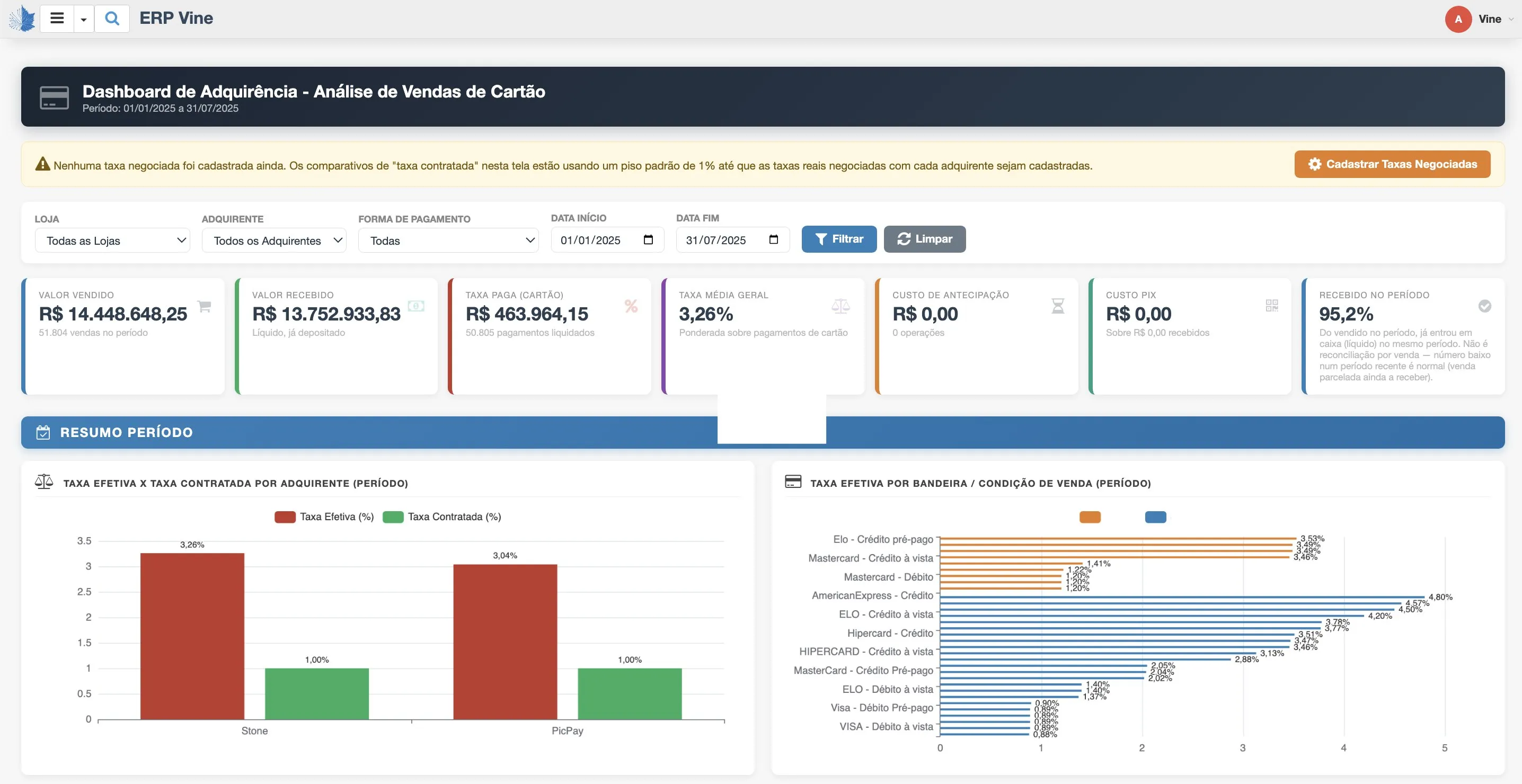This screenshot has height=784, width=1522.
Task: Expand the Vine user menu chevron
Action: coord(1511,20)
